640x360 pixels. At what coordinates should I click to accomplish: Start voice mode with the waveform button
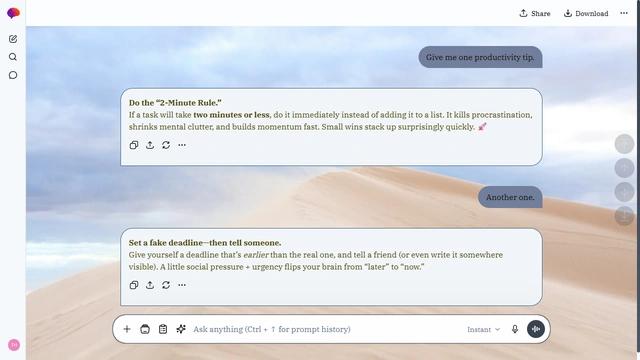pos(536,329)
